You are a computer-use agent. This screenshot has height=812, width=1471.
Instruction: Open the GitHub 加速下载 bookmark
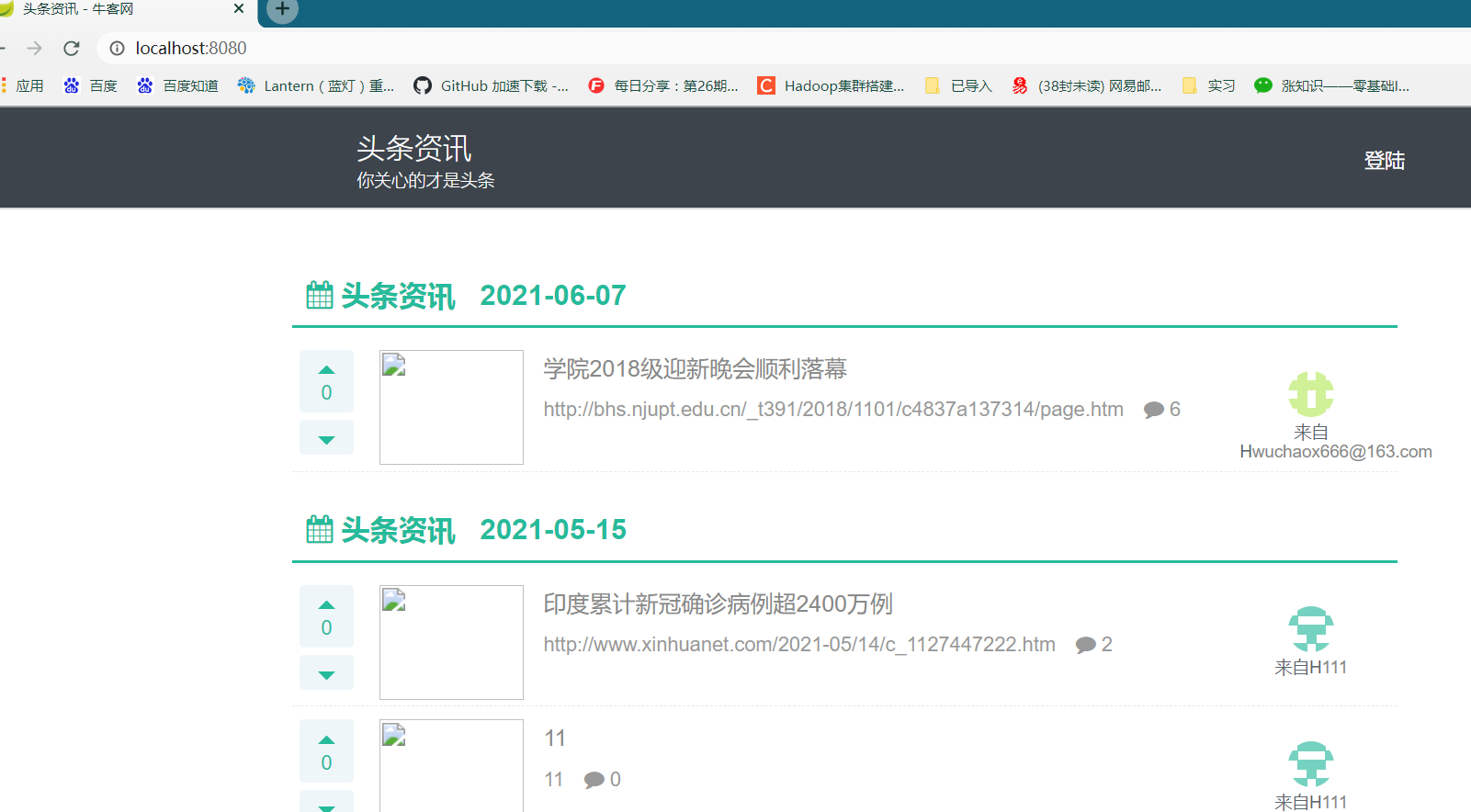[x=492, y=85]
